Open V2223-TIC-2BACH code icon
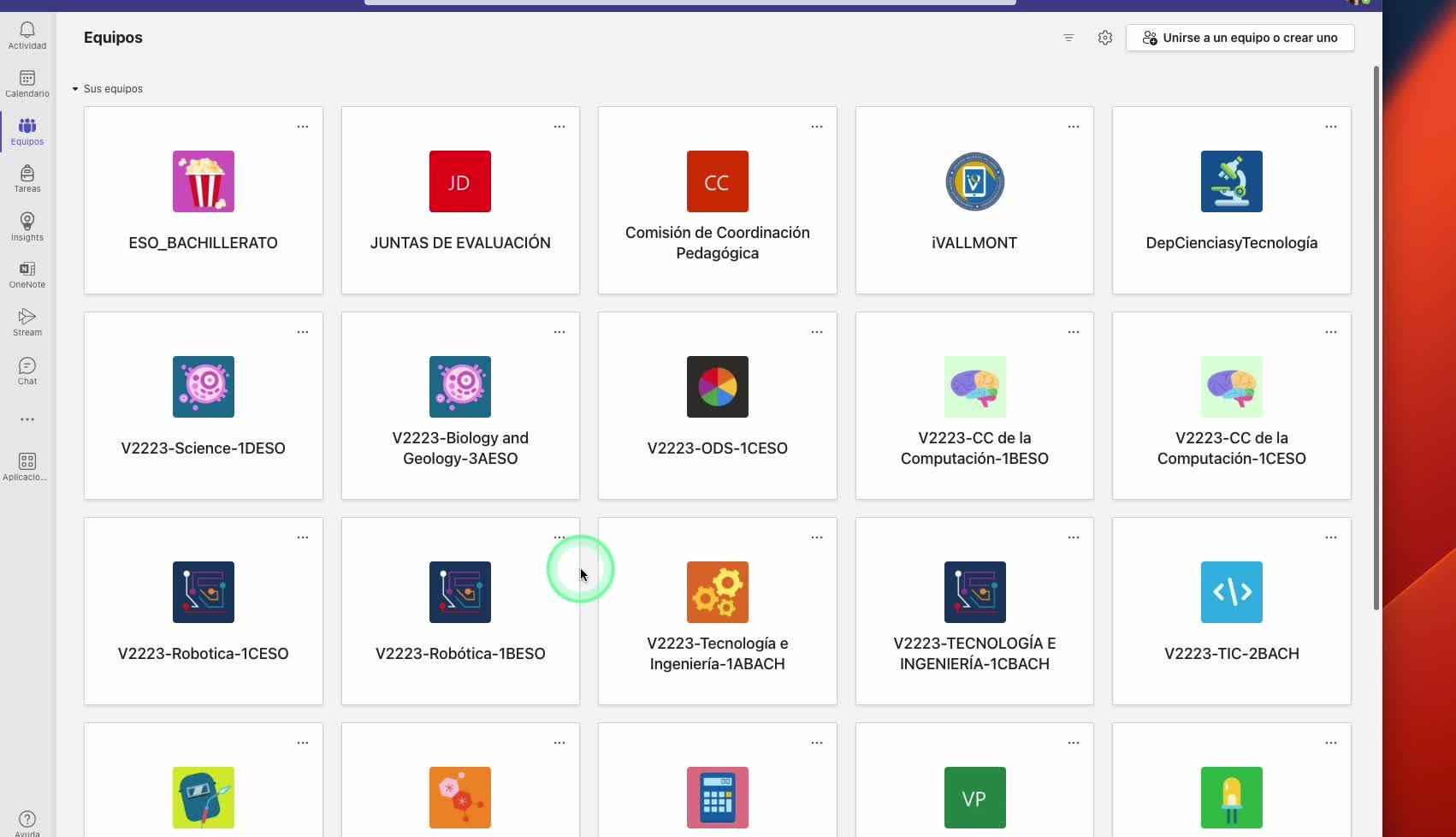 [x=1232, y=592]
